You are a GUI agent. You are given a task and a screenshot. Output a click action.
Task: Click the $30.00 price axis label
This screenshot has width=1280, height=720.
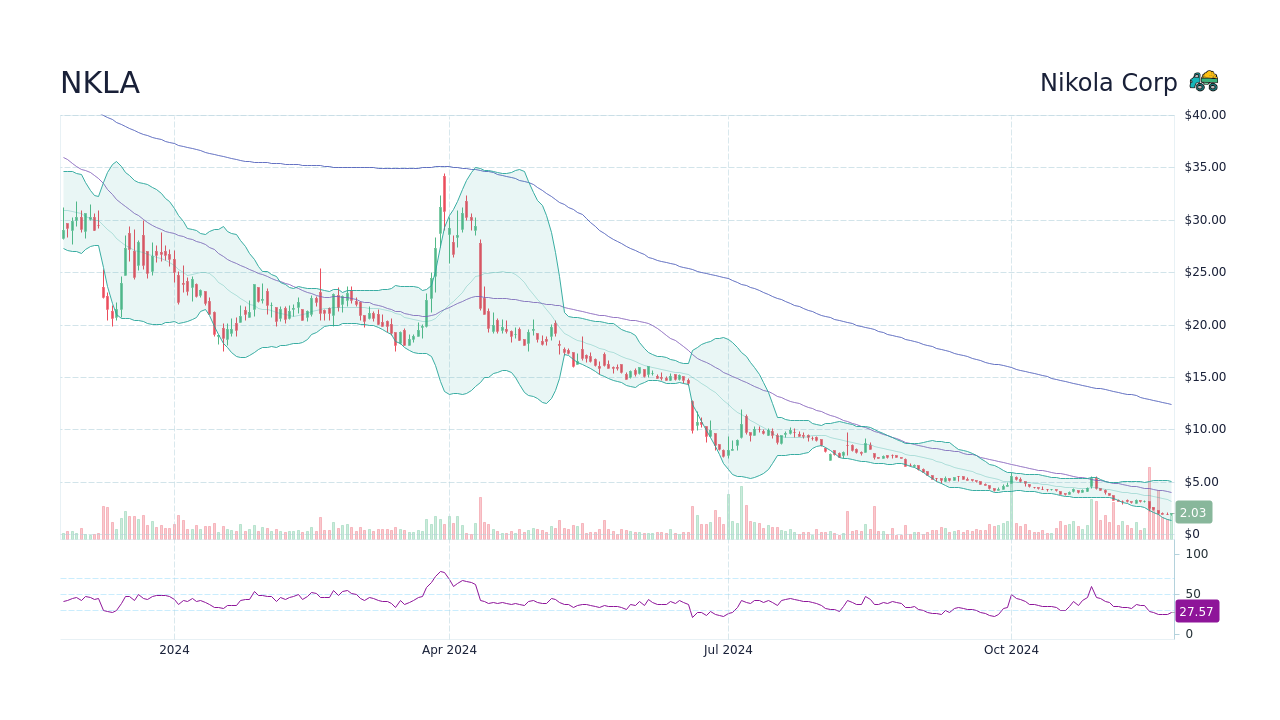pyautogui.click(x=1205, y=220)
